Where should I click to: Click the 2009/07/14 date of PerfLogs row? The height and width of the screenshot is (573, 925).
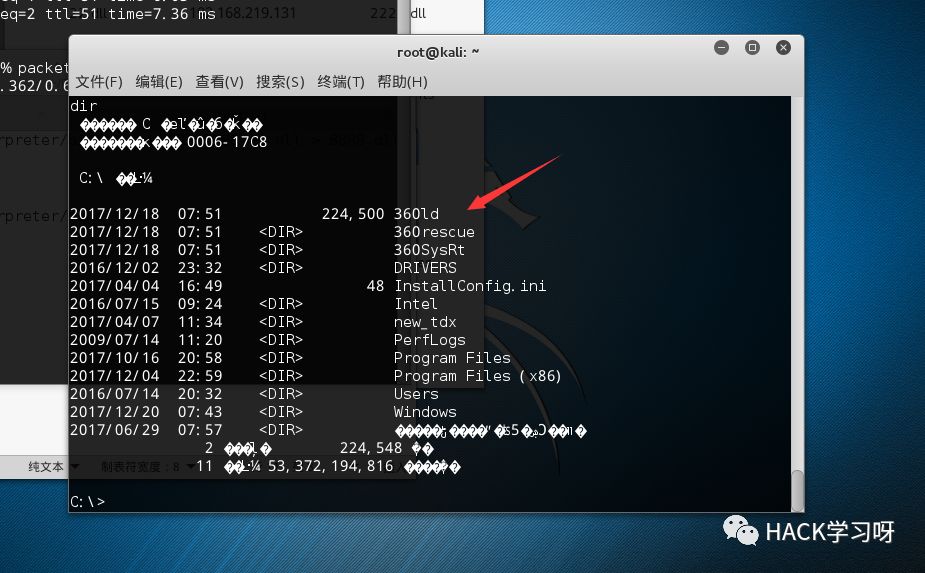(114, 340)
